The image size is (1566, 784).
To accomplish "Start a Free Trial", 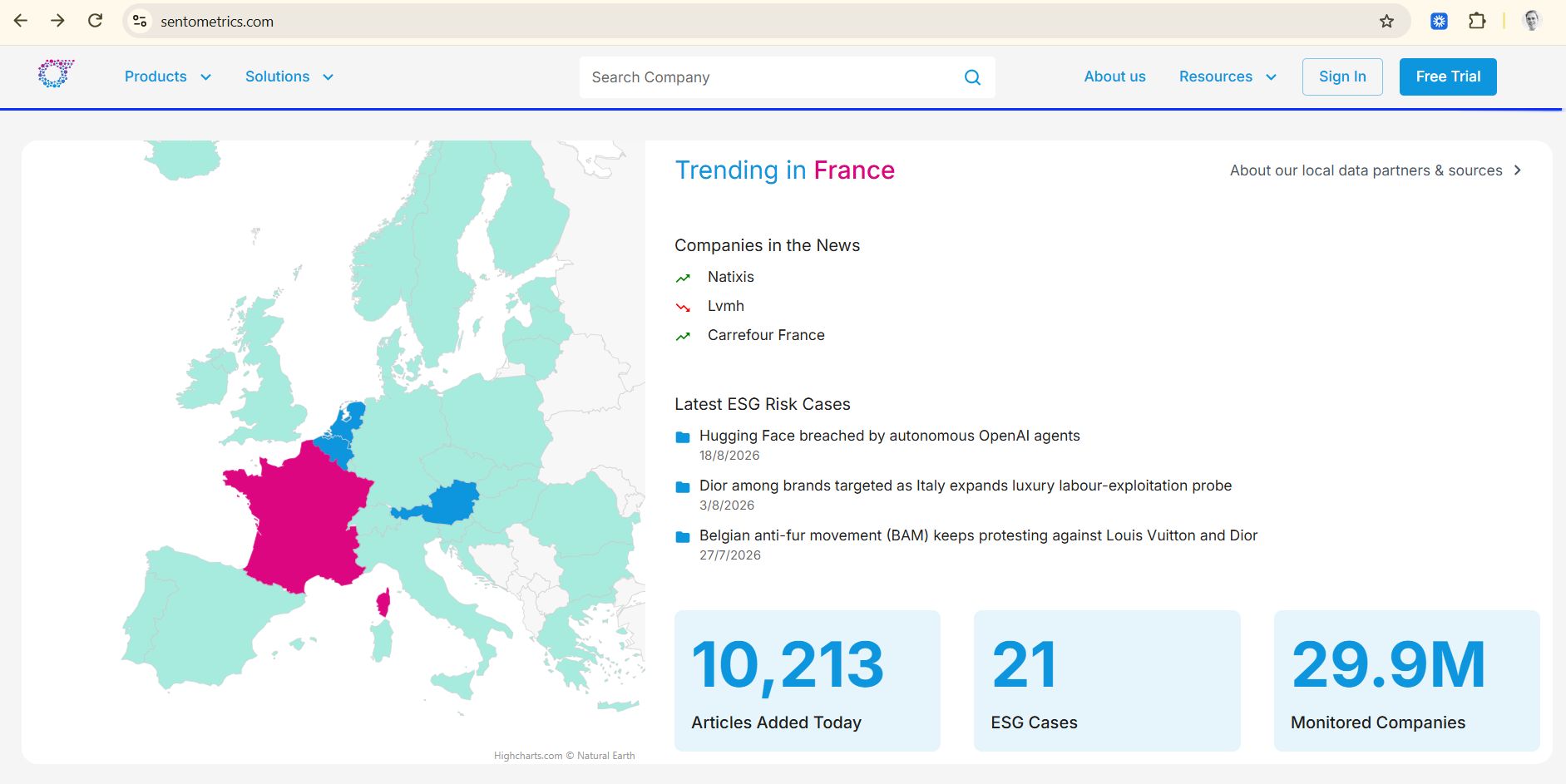I will pyautogui.click(x=1448, y=76).
